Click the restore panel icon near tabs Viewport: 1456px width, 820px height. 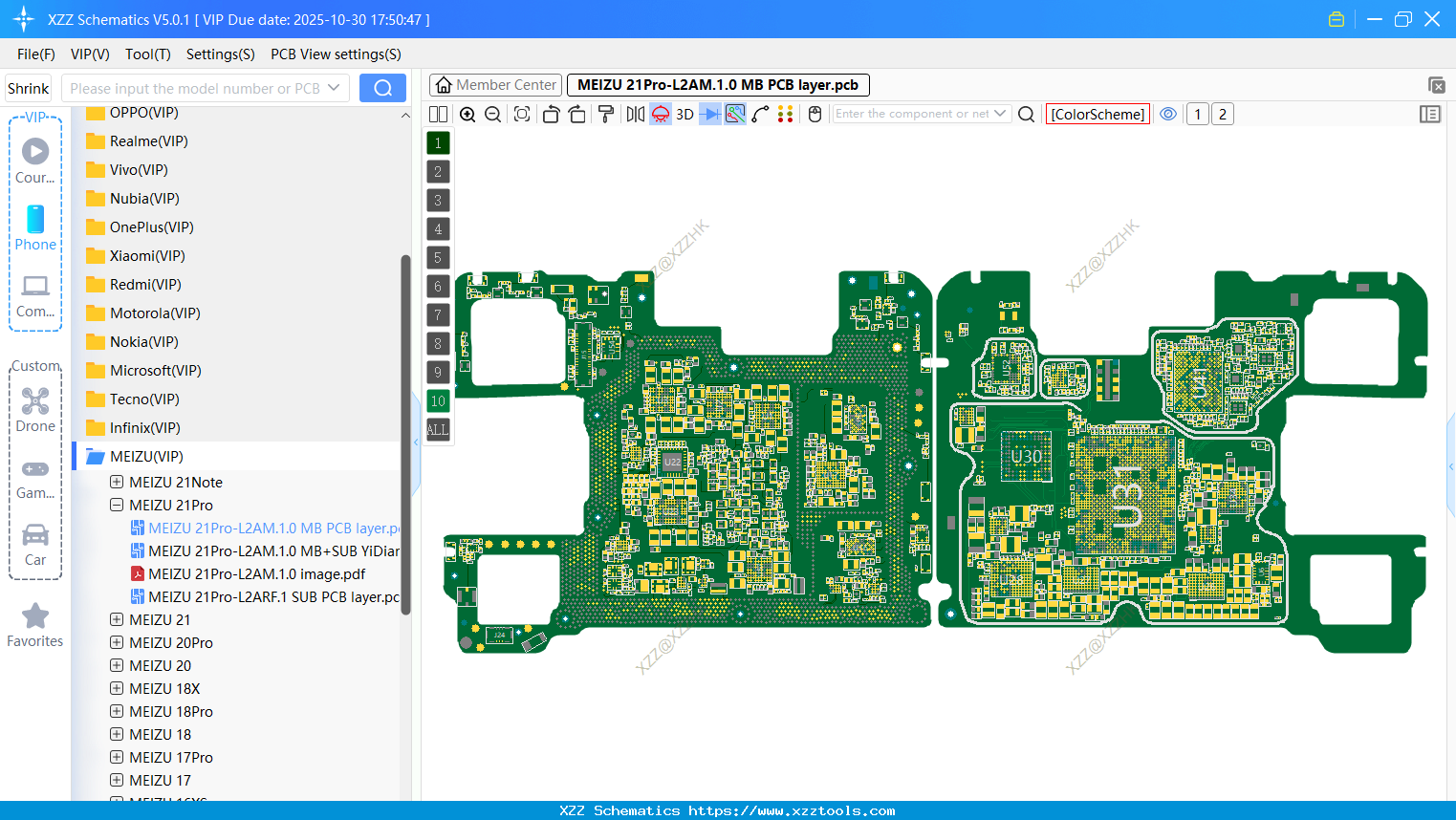click(x=1436, y=85)
